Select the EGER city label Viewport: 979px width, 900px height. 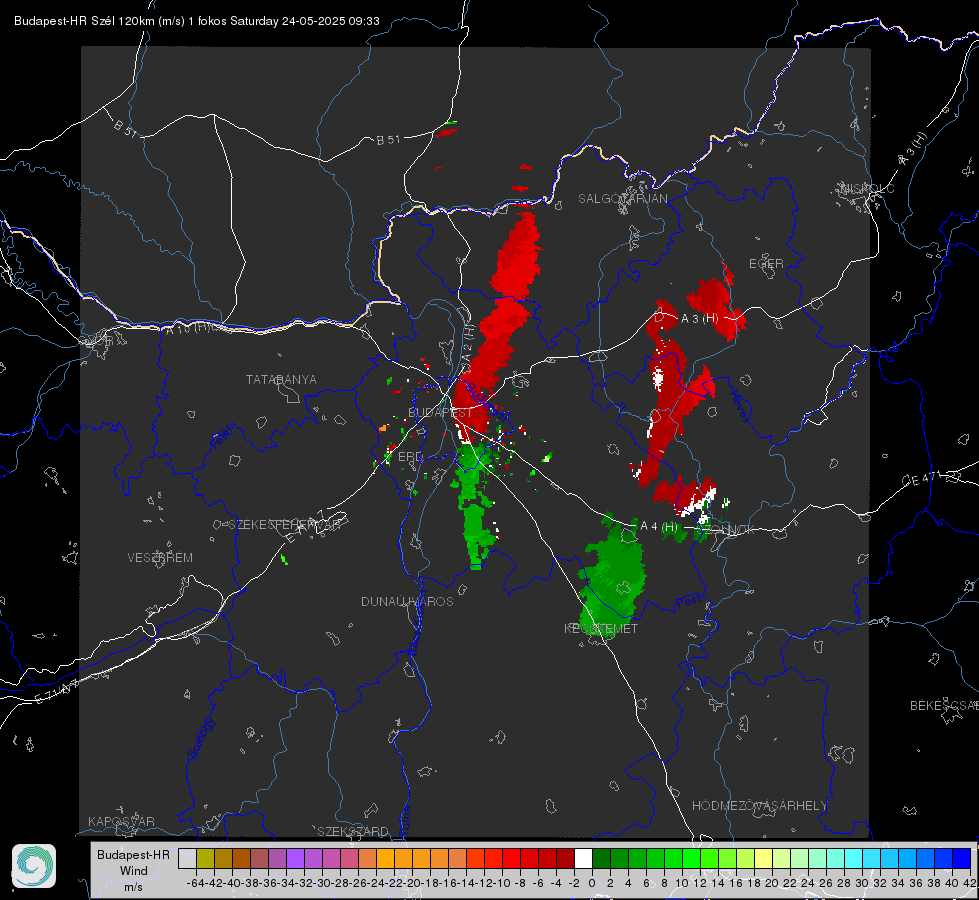point(766,264)
